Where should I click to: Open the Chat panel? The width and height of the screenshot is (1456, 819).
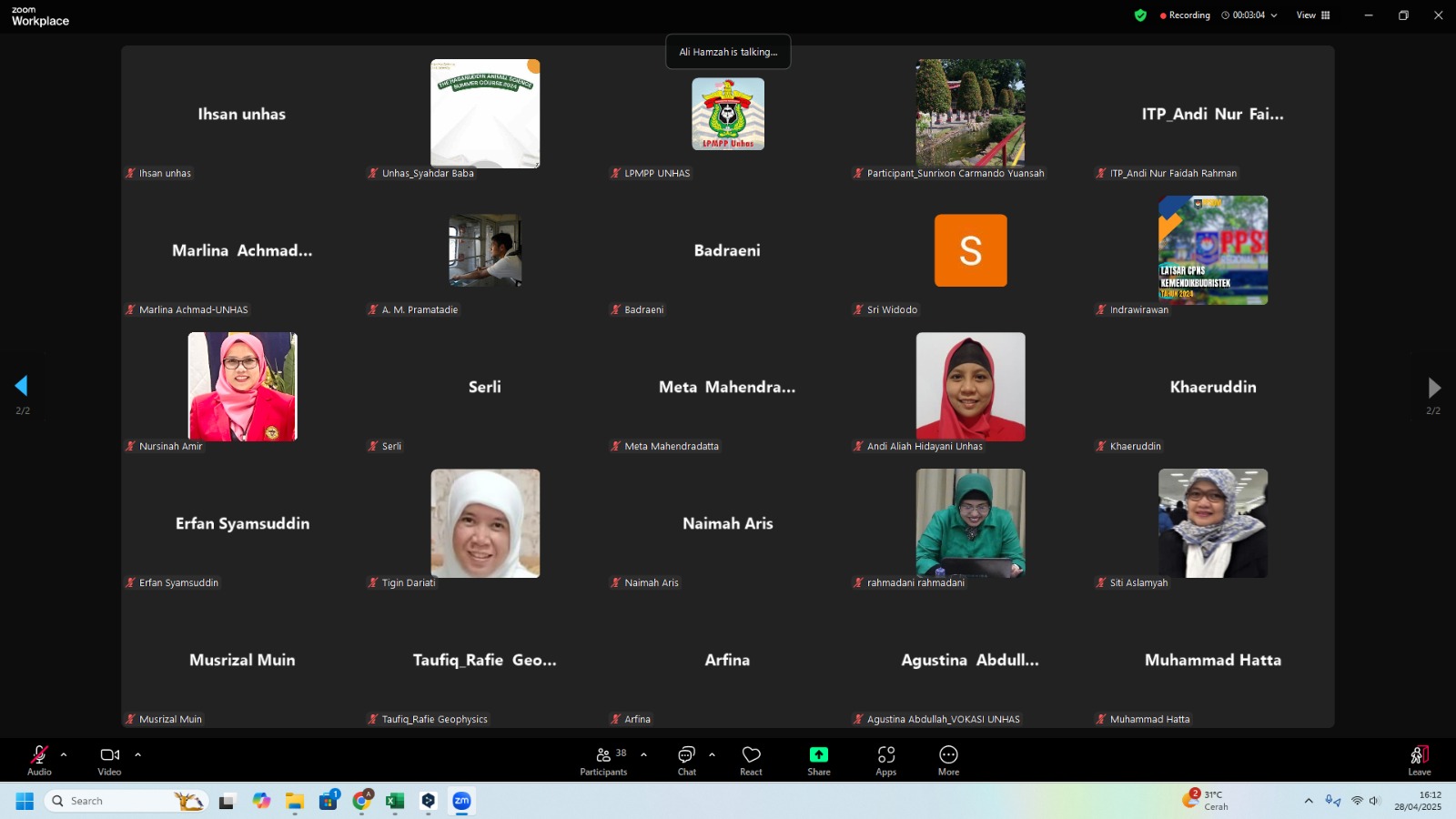click(685, 760)
